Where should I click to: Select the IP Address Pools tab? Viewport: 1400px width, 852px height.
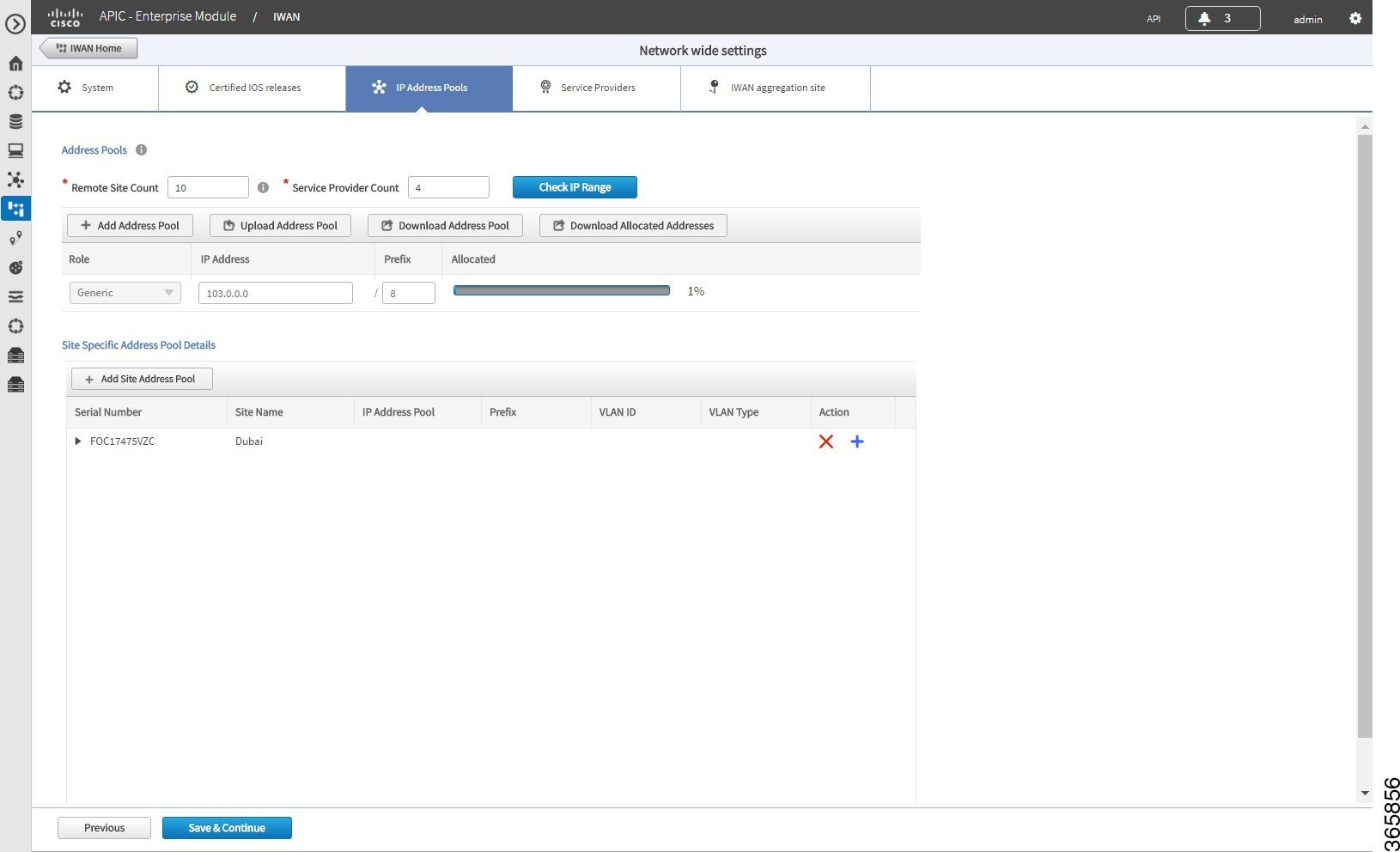(x=429, y=88)
